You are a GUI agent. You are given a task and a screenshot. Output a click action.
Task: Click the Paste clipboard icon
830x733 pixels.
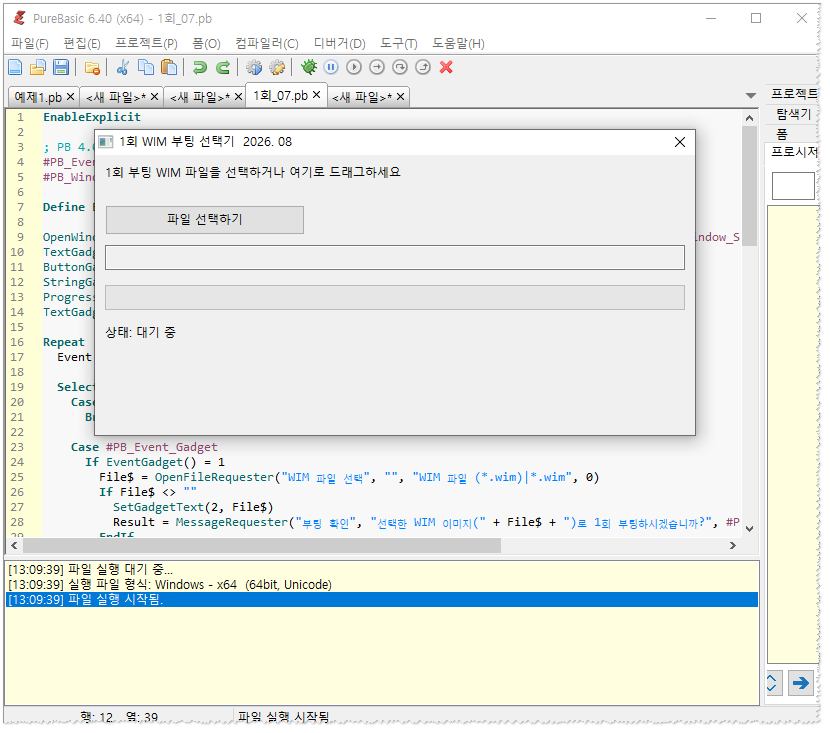169,67
